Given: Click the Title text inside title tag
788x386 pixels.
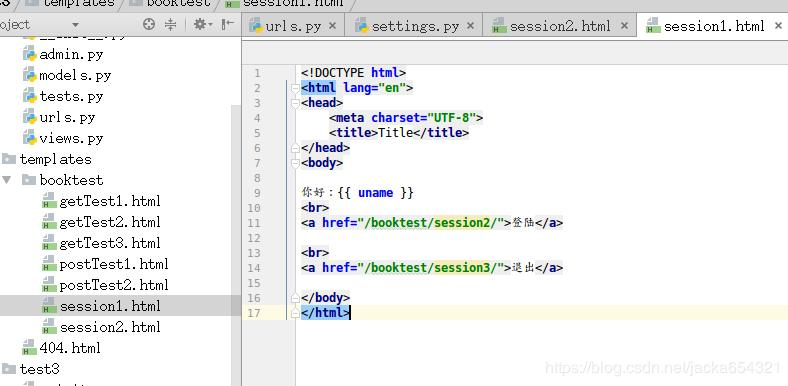Looking at the screenshot, I should [x=396, y=133].
